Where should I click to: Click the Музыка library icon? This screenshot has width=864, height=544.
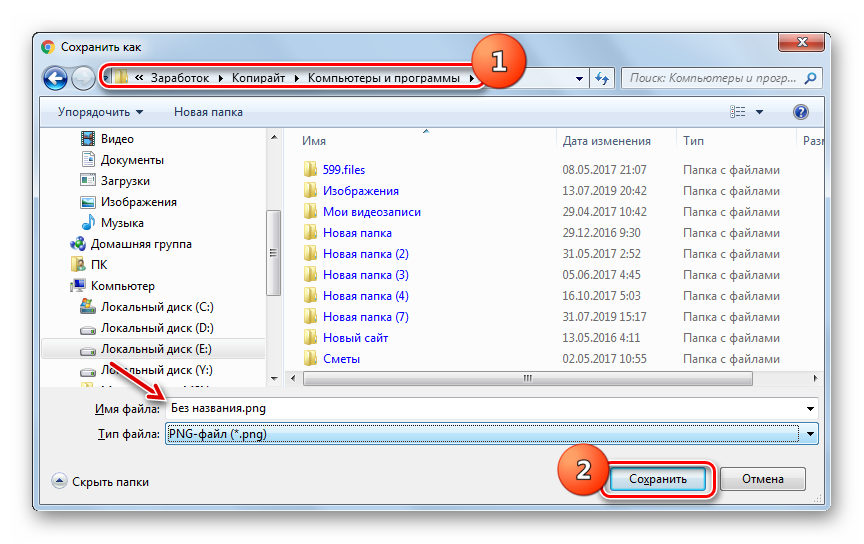coord(88,223)
